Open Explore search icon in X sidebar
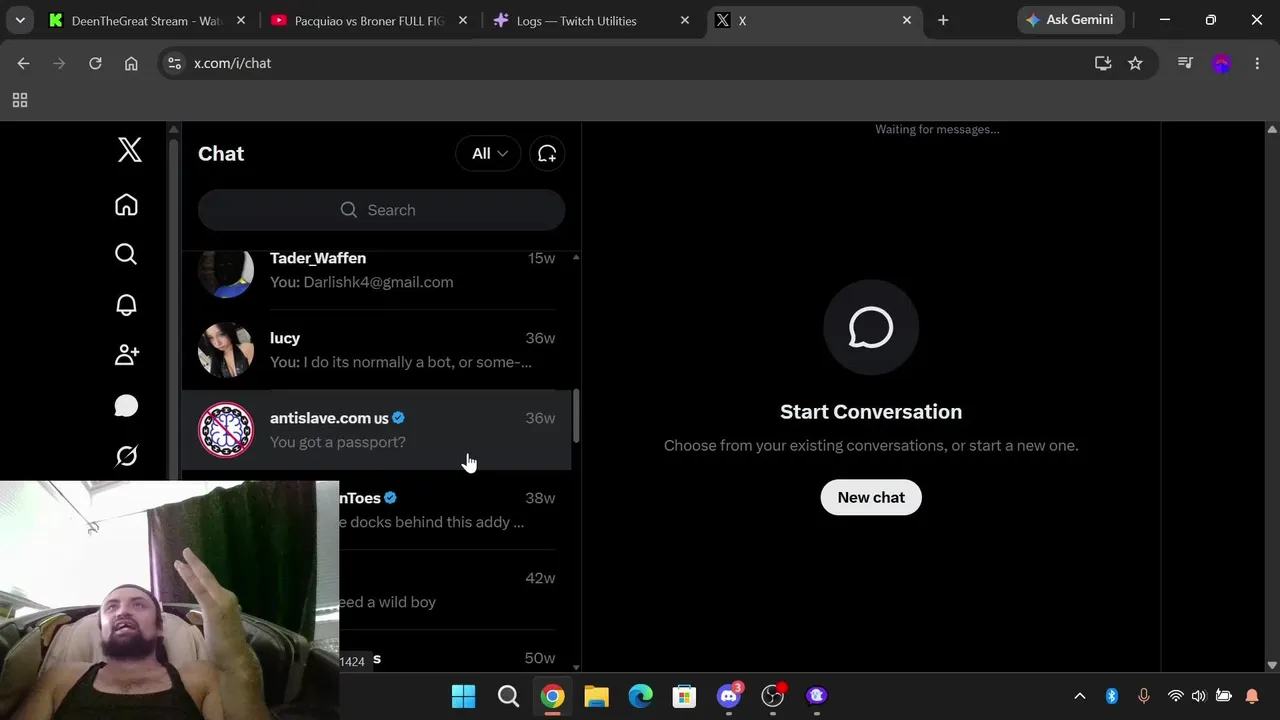Screen dimensions: 1280x720 click(126, 255)
